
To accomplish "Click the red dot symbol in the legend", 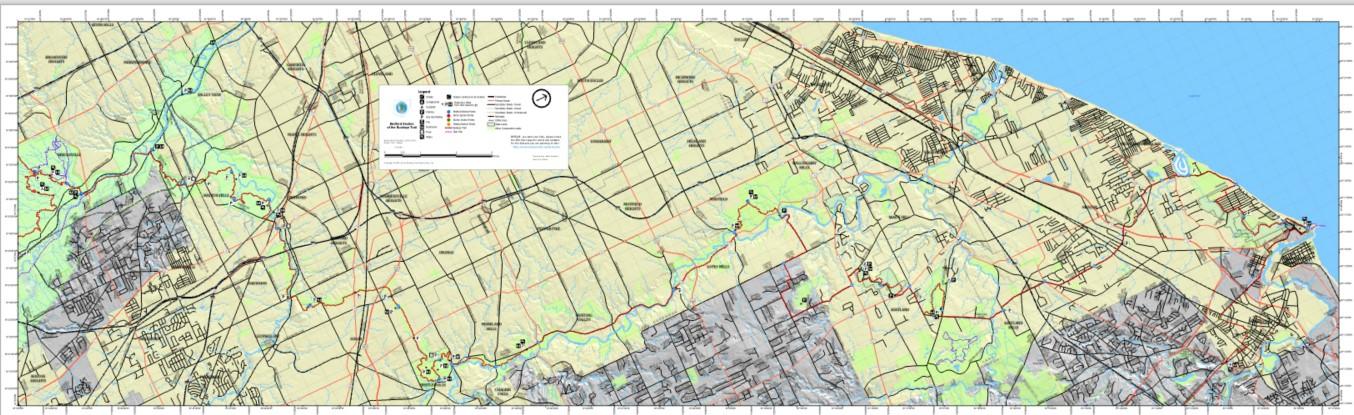I will click(x=448, y=115).
